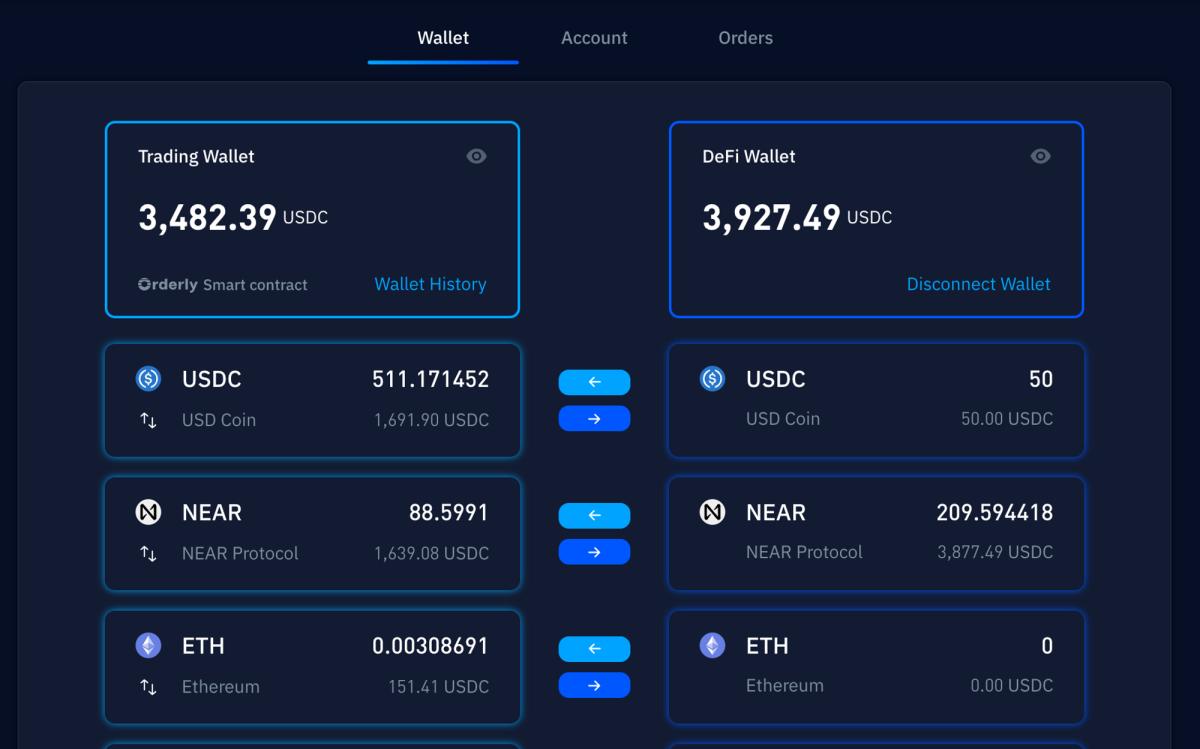Viewport: 1200px width, 749px height.
Task: Click the ETH coin icon showing zero balance
Action: pyautogui.click(x=712, y=646)
